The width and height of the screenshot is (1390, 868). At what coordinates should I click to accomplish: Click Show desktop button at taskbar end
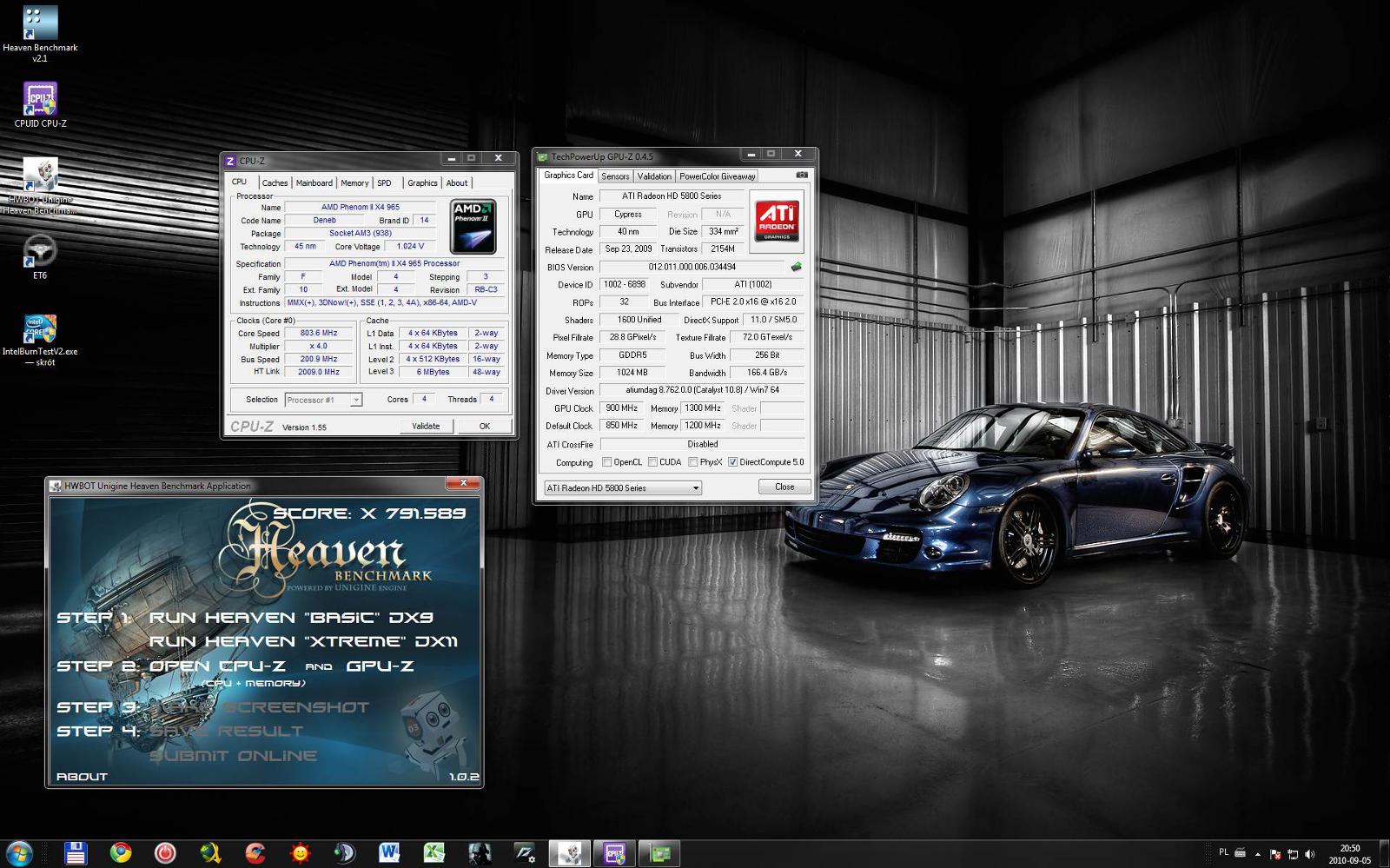tap(1384, 854)
